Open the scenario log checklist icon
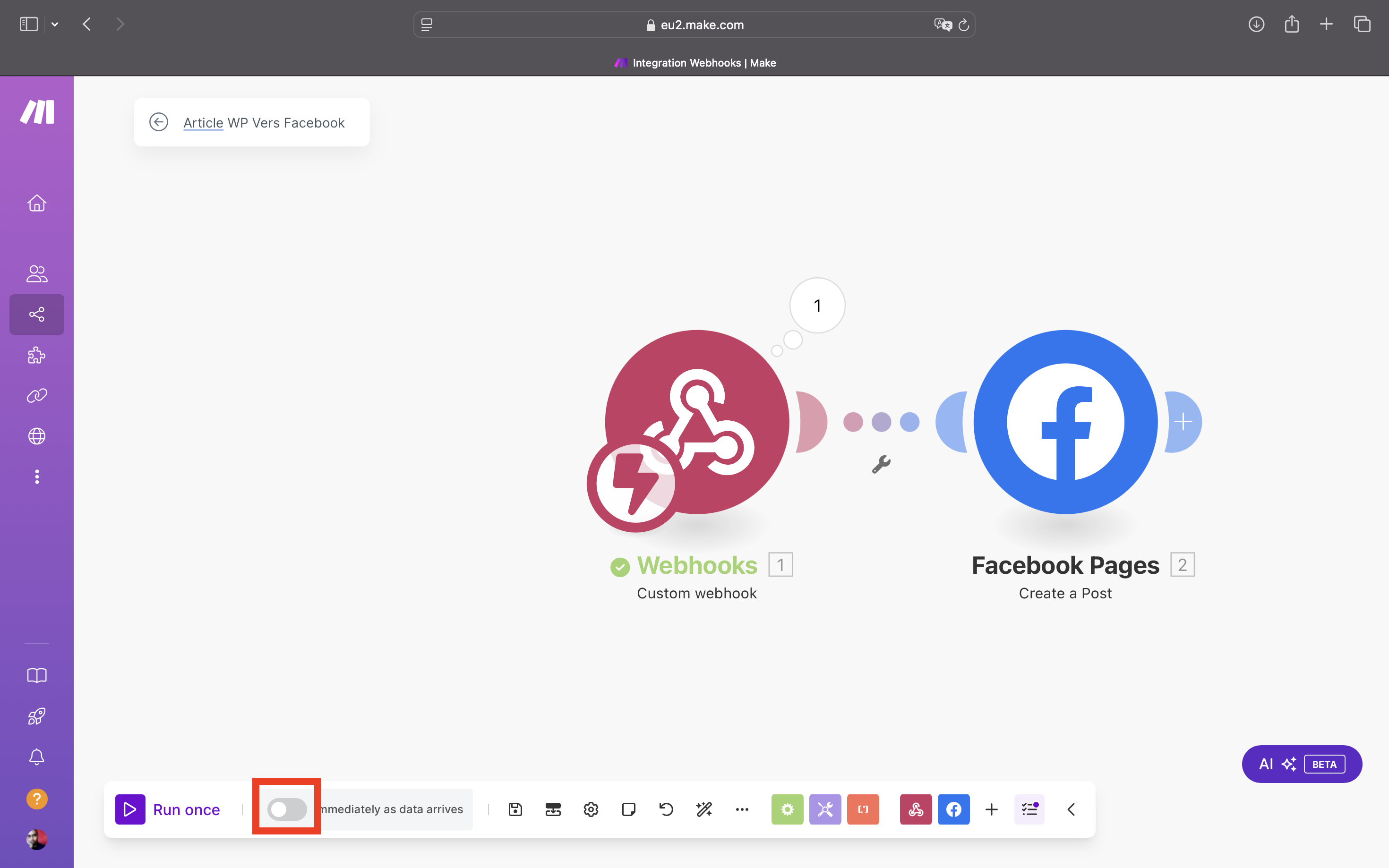Viewport: 1389px width, 868px height. [x=1029, y=809]
